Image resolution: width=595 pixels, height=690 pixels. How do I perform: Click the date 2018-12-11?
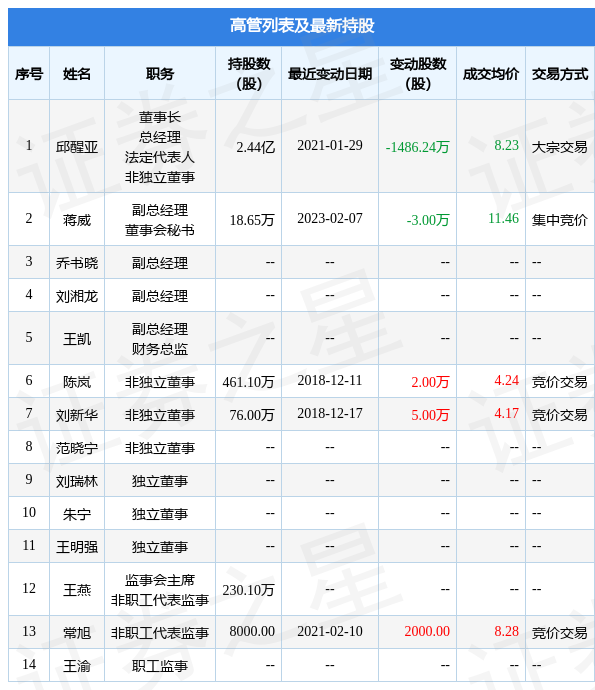click(330, 380)
